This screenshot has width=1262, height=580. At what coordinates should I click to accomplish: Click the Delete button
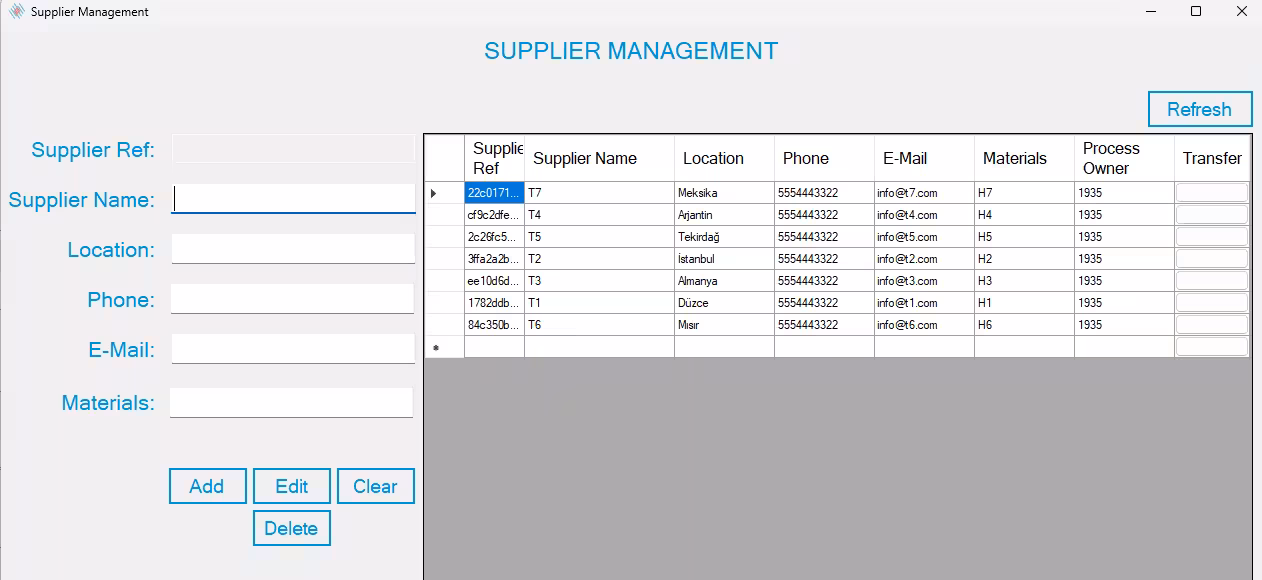291,528
